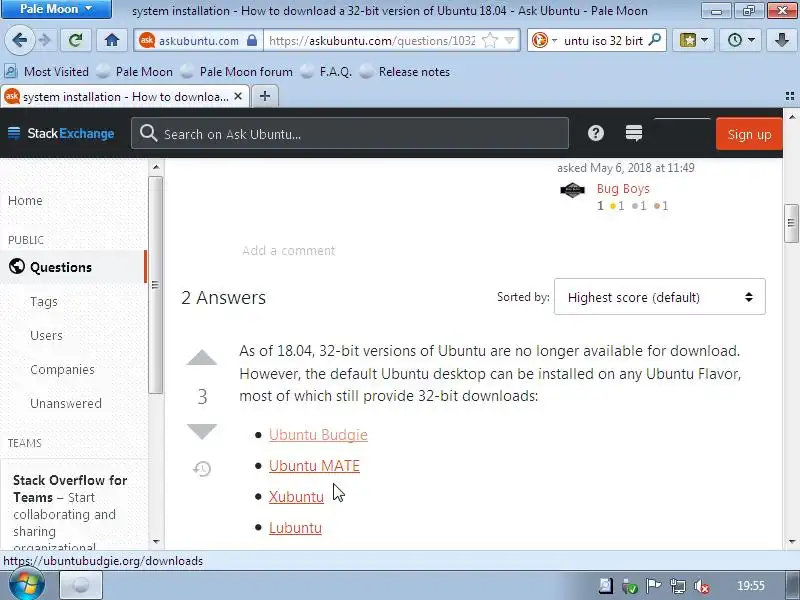Click 'asked May 6, 2018 at 11:49' text
800x600 pixels.
coord(626,167)
